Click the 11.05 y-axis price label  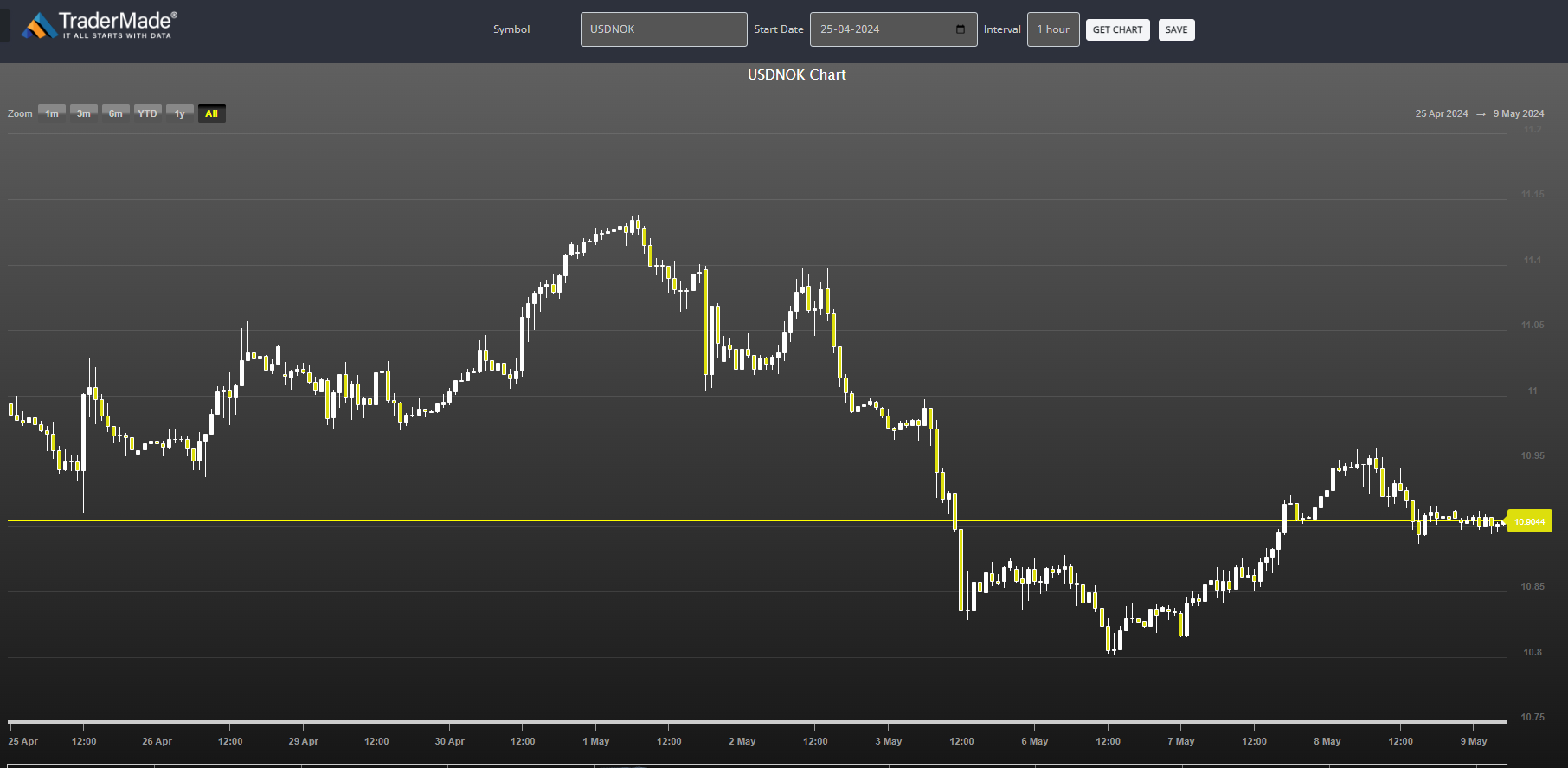pyautogui.click(x=1533, y=325)
